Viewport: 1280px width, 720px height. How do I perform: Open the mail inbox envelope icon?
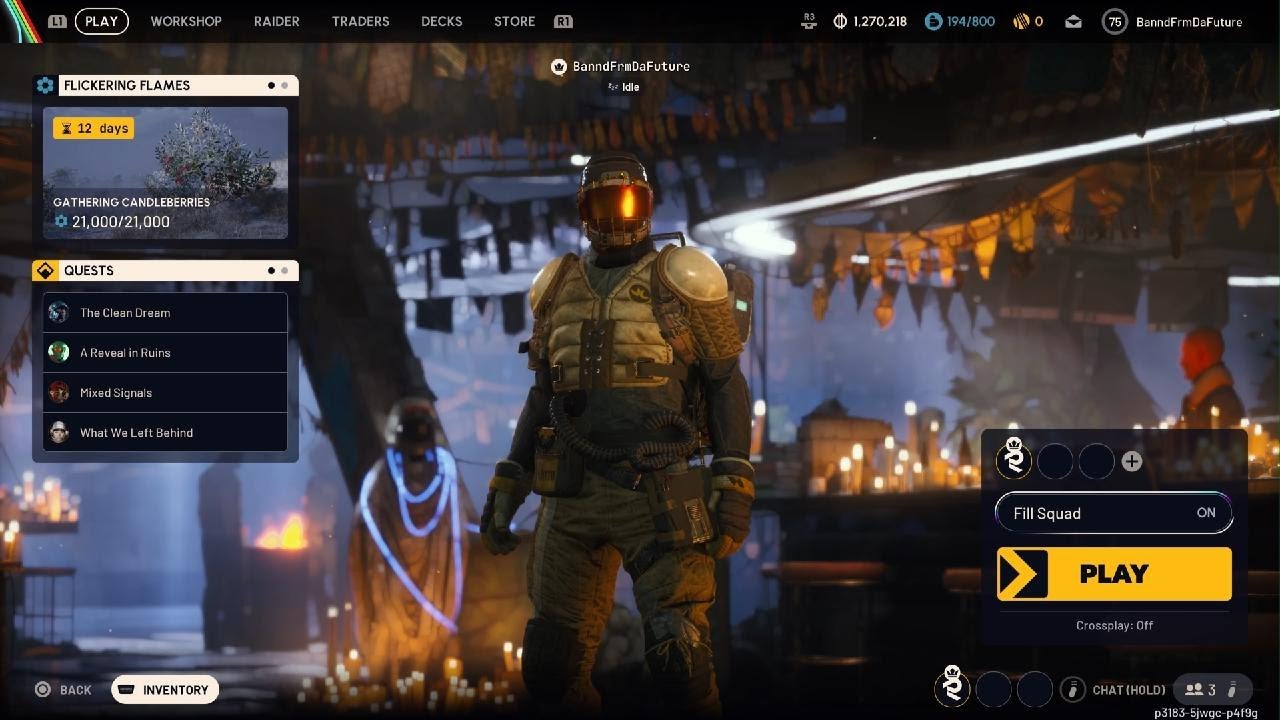click(1073, 21)
